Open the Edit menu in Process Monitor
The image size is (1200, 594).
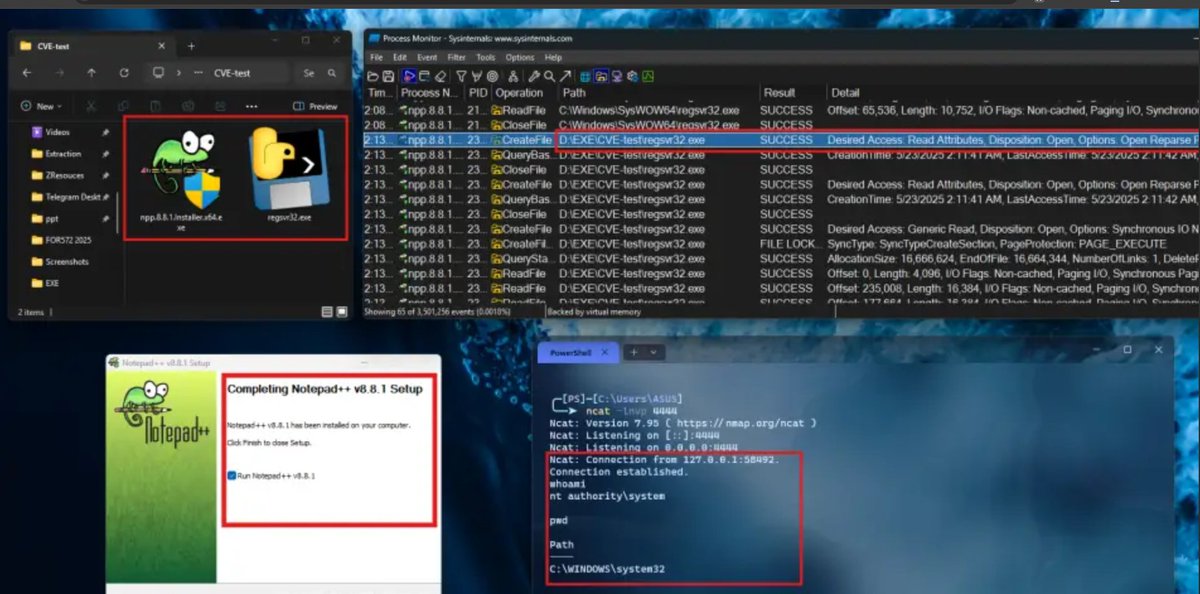pos(400,57)
